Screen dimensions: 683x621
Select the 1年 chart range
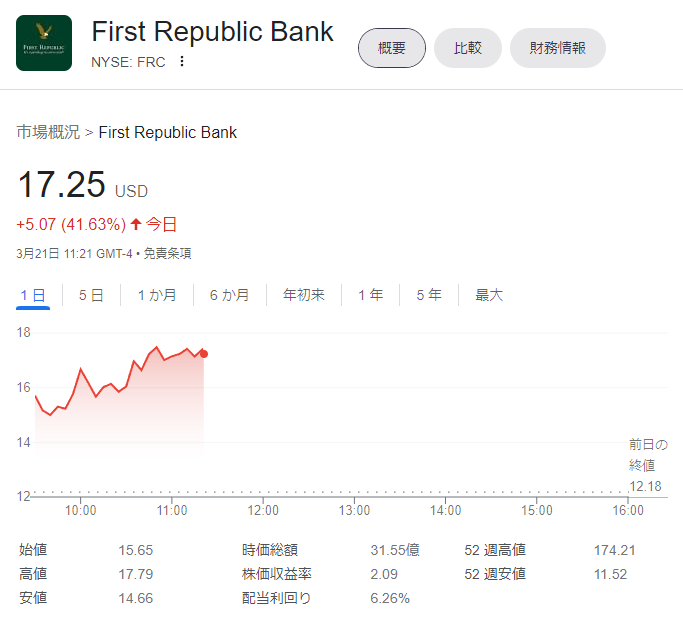[x=371, y=295]
